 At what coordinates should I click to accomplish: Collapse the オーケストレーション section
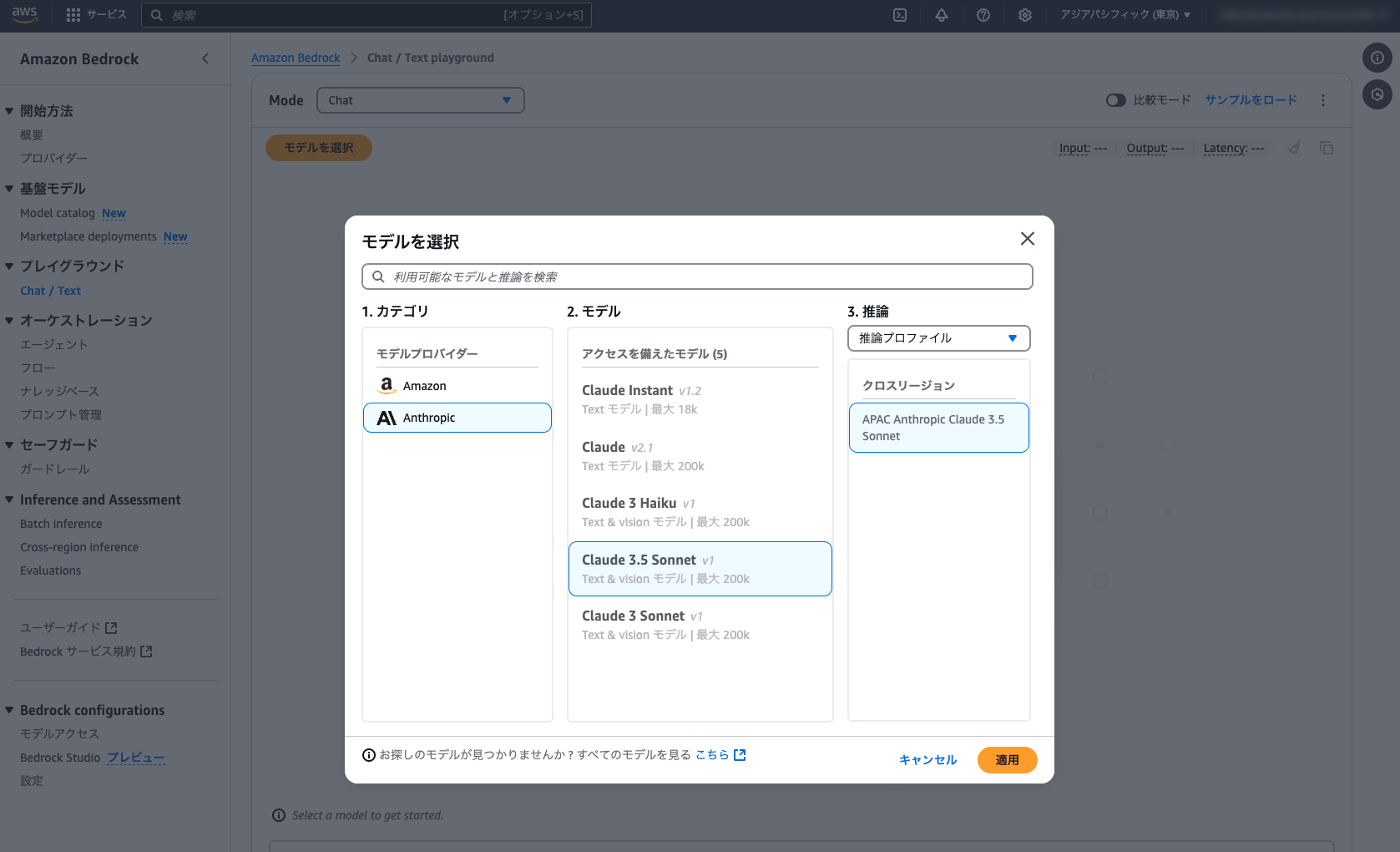pos(9,321)
